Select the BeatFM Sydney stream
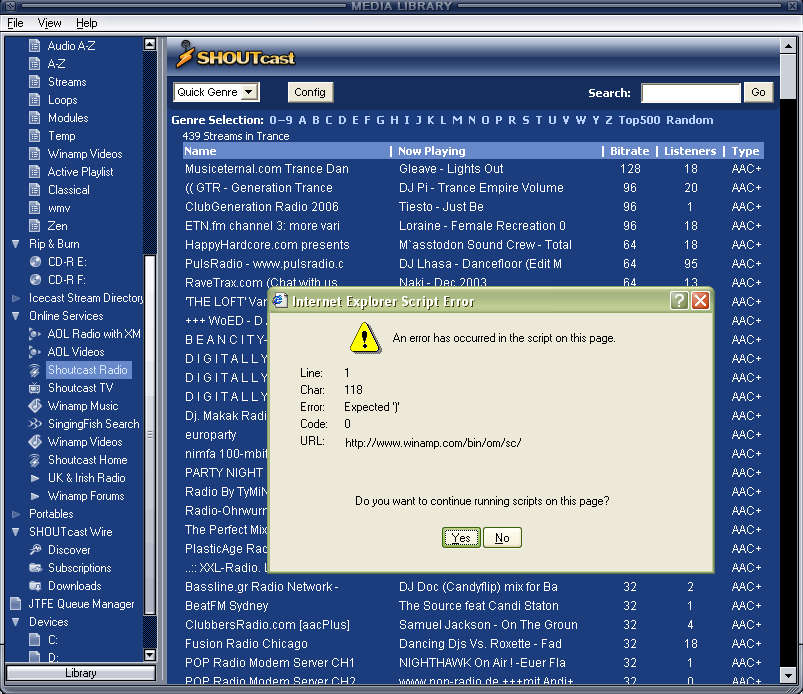The width and height of the screenshot is (803, 694). point(226,606)
